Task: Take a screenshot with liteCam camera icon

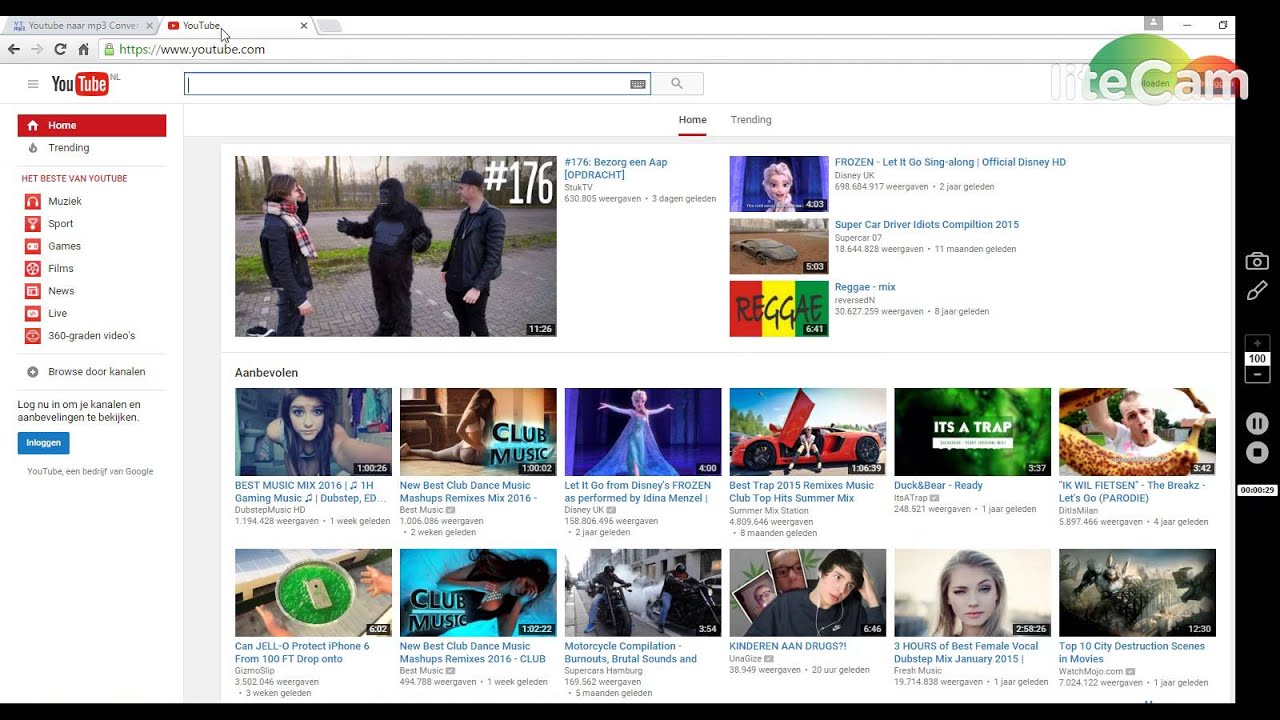Action: click(1257, 261)
